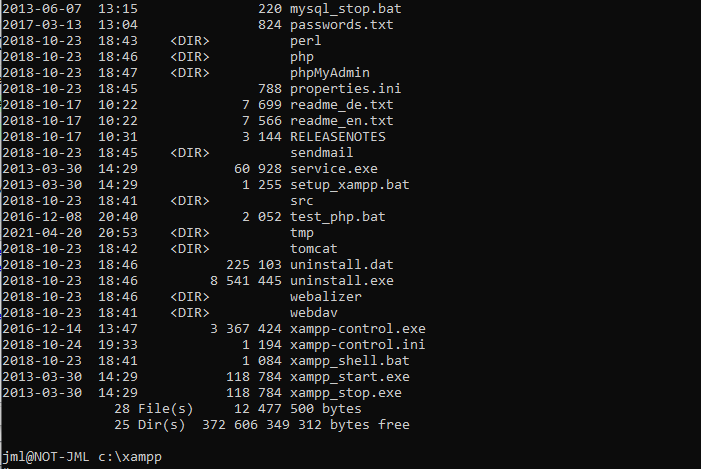The width and height of the screenshot is (701, 469).
Task: Select the perl directory name
Action: pos(305,41)
